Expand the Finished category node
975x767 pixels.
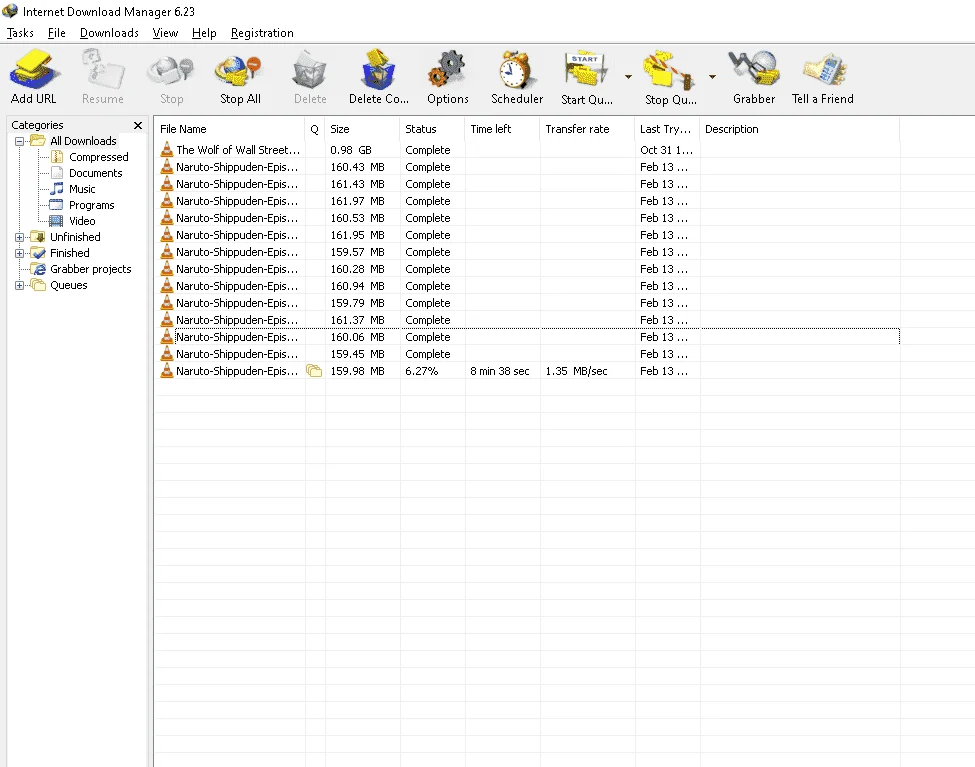[x=19, y=253]
